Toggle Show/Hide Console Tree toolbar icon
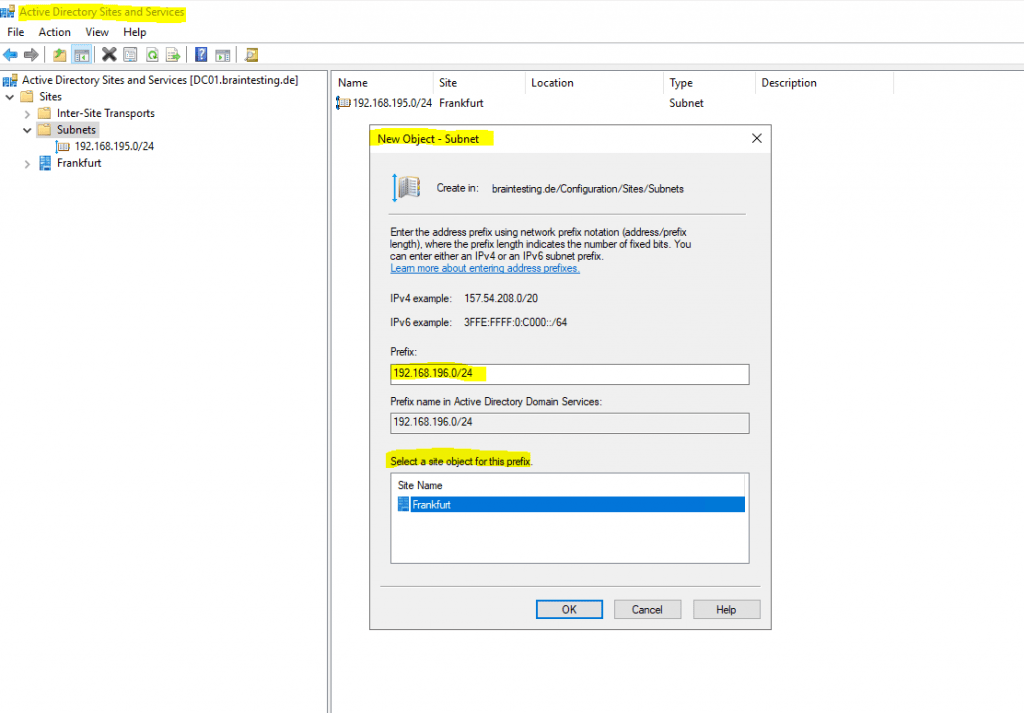1024x713 pixels. (82, 55)
